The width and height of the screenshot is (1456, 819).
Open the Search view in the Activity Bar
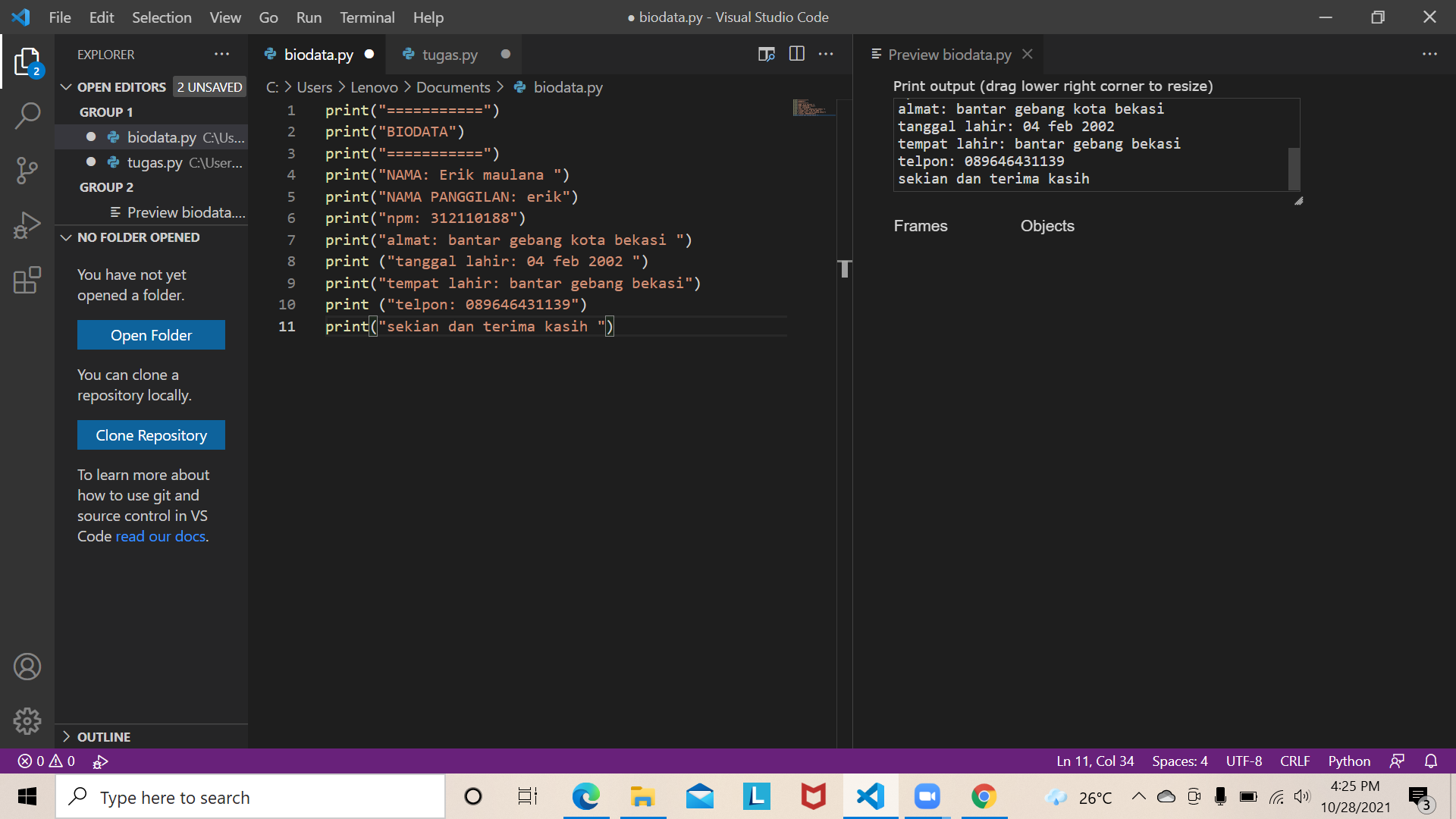click(27, 115)
